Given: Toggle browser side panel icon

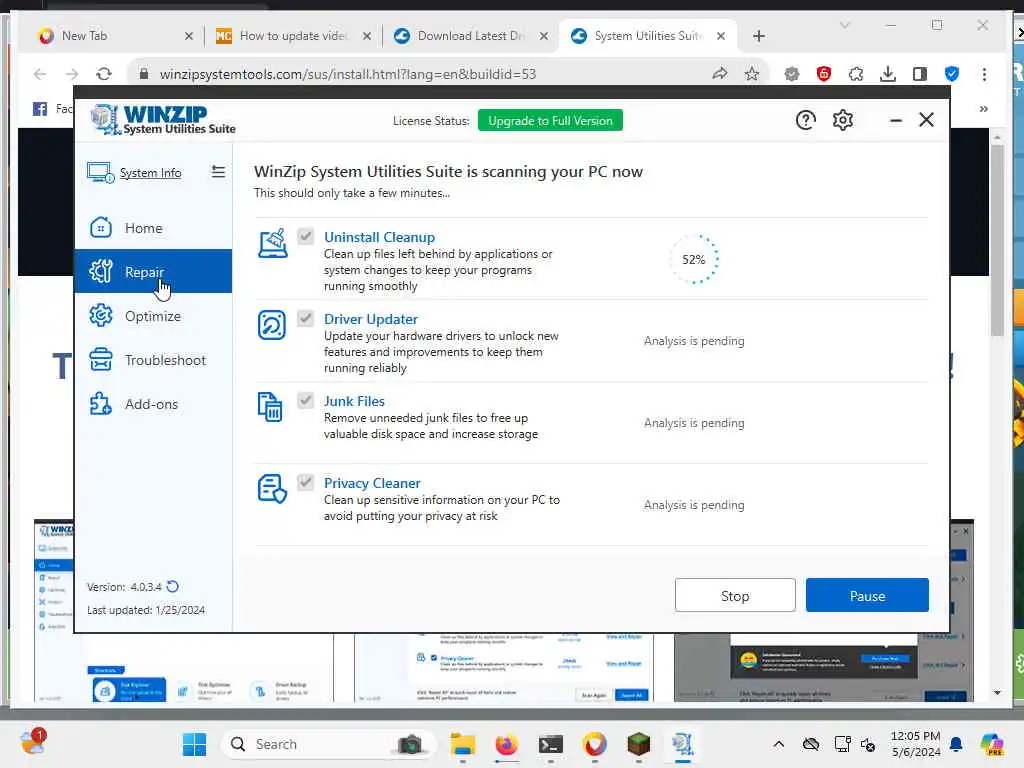Looking at the screenshot, I should pos(920,74).
